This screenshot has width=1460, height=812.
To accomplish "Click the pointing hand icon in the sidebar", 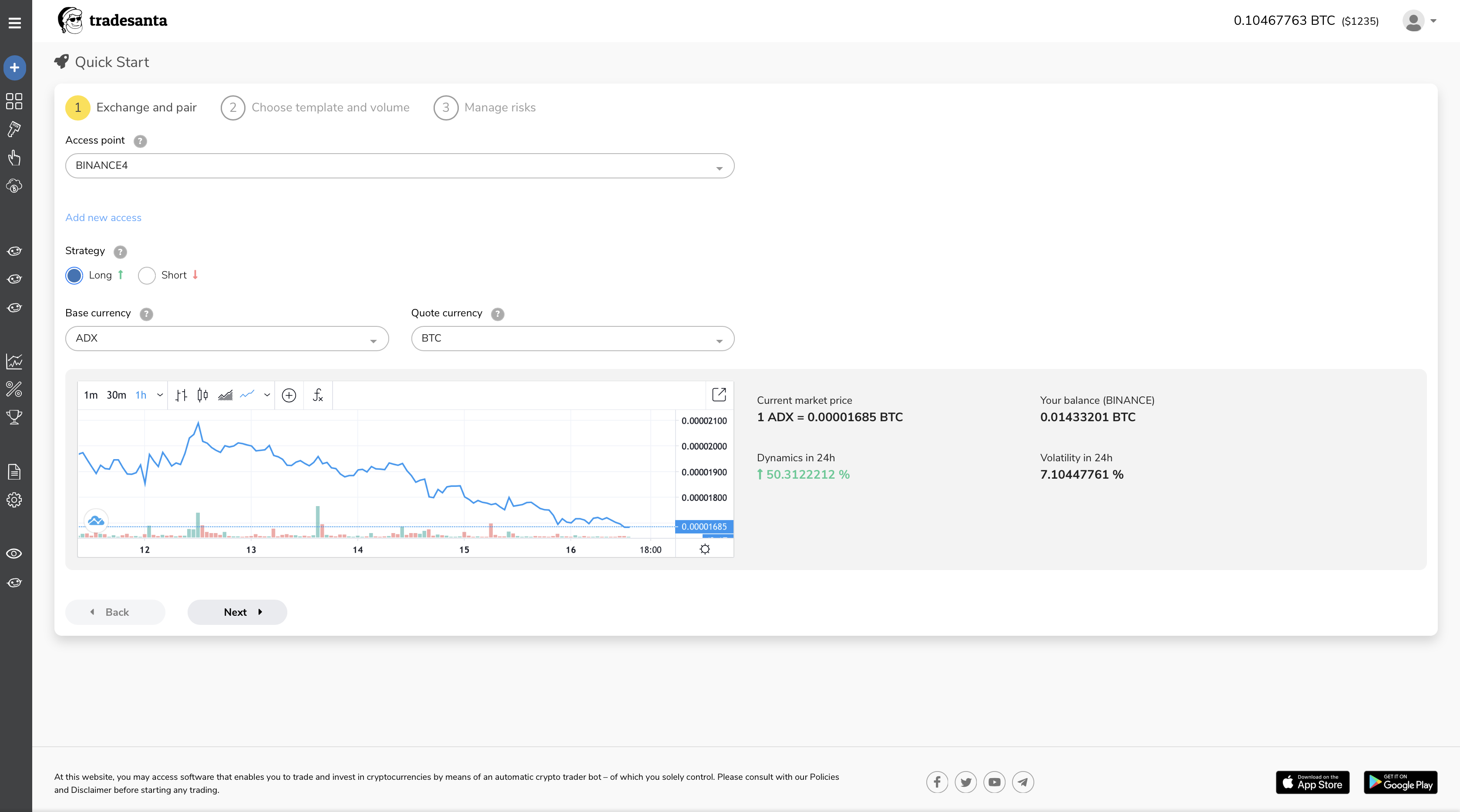I will (x=14, y=158).
